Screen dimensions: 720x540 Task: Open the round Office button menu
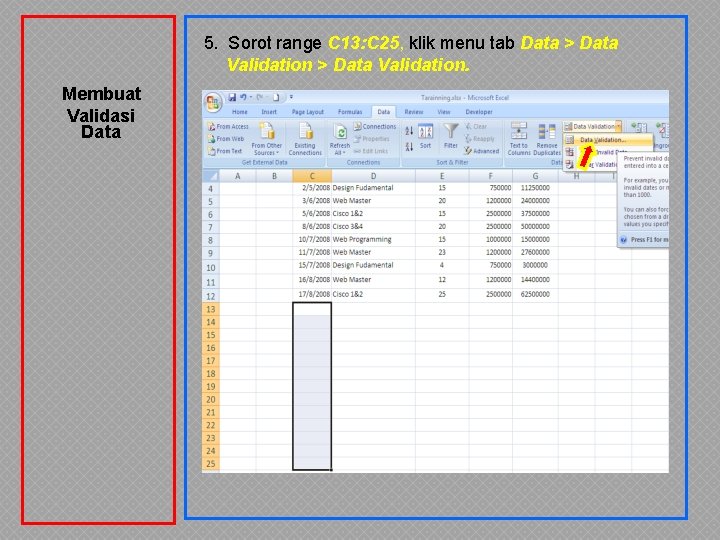[x=213, y=102]
